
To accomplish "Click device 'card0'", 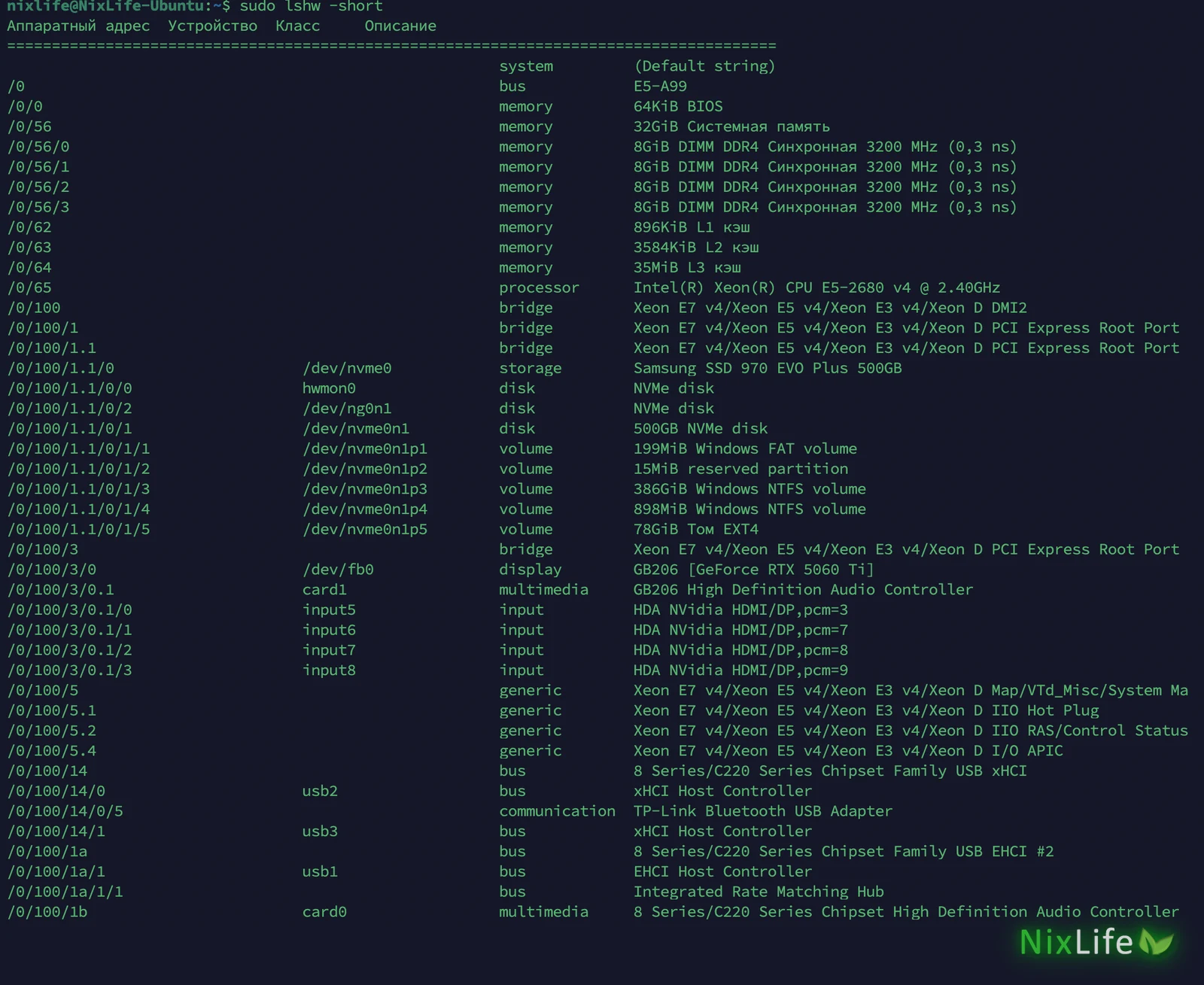I will coord(324,912).
